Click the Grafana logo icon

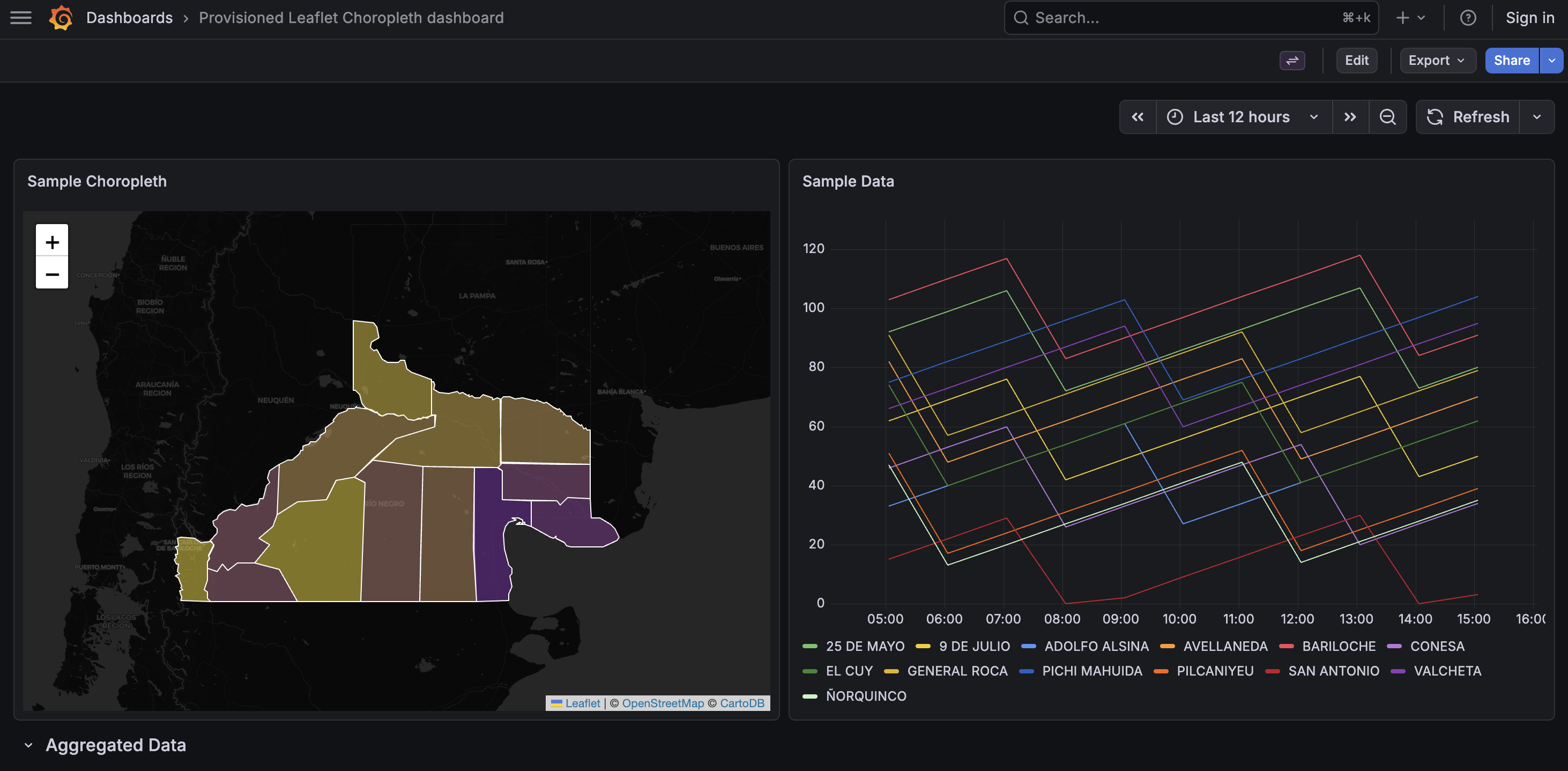tap(61, 18)
